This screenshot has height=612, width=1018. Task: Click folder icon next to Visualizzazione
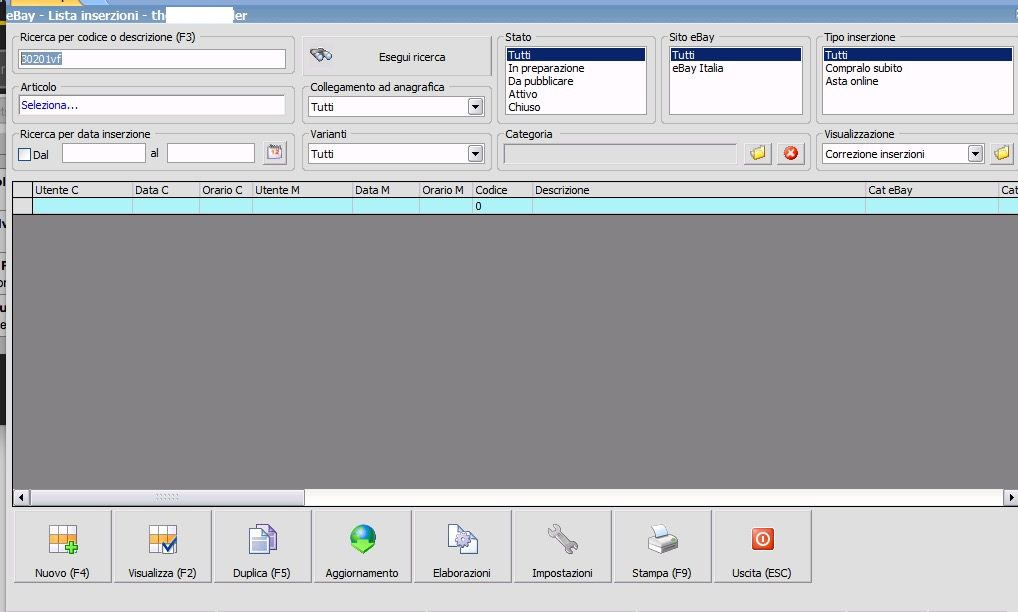[x=1002, y=154]
